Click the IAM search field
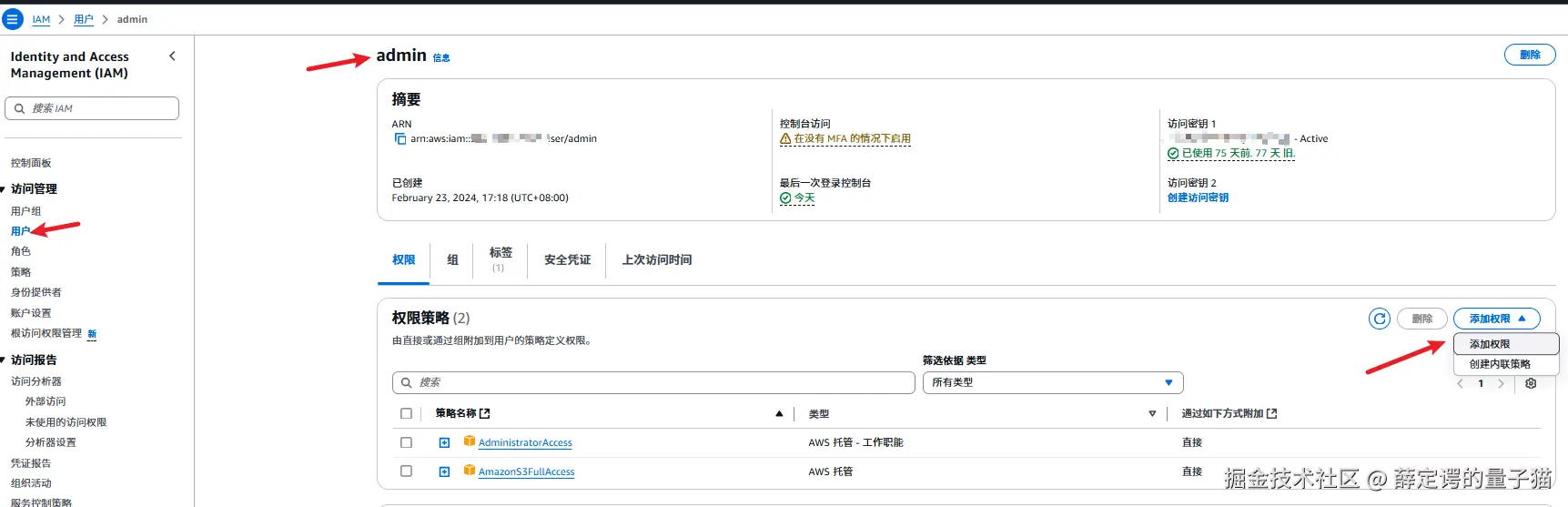 tap(93, 108)
